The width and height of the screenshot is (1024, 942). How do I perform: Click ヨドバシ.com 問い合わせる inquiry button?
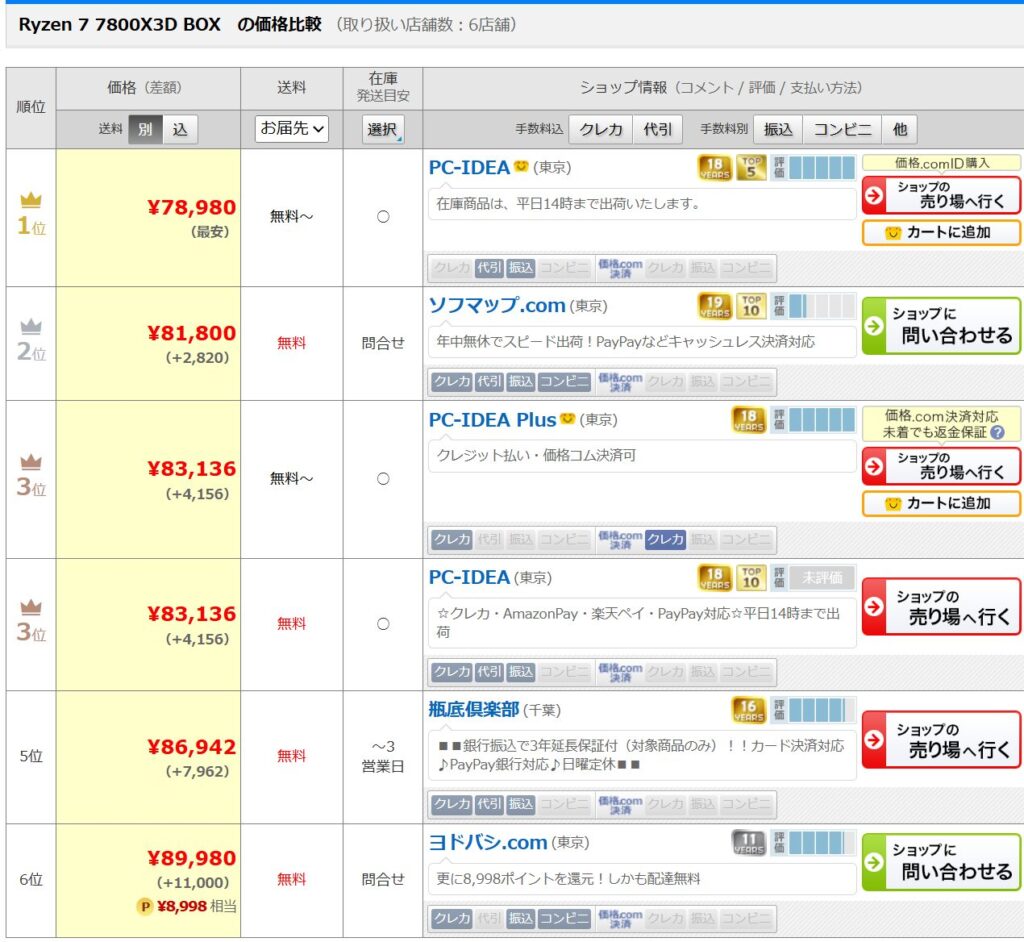click(941, 862)
